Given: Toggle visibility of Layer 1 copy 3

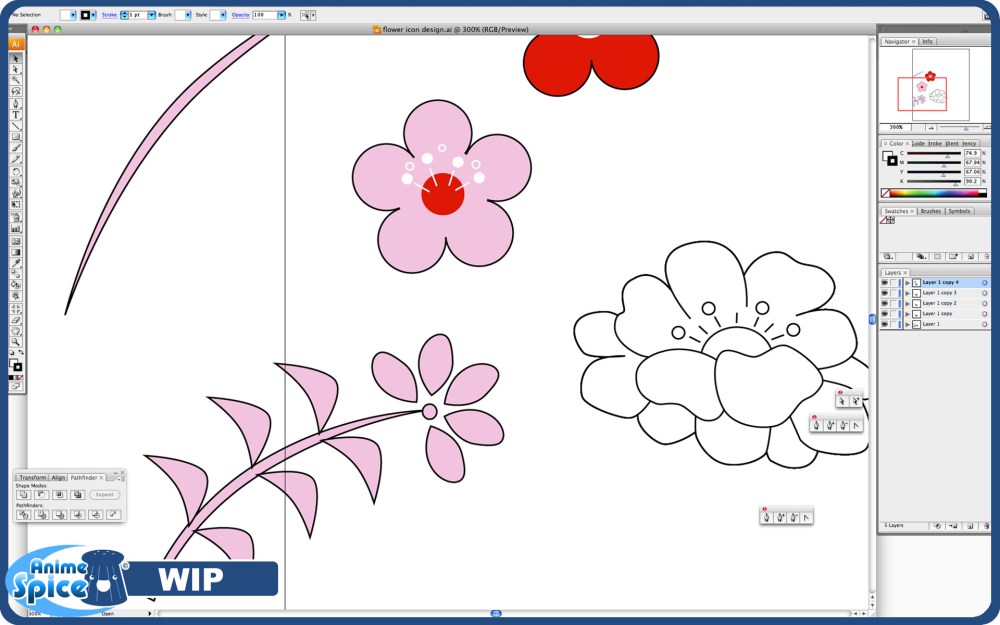Looking at the screenshot, I should 885,293.
